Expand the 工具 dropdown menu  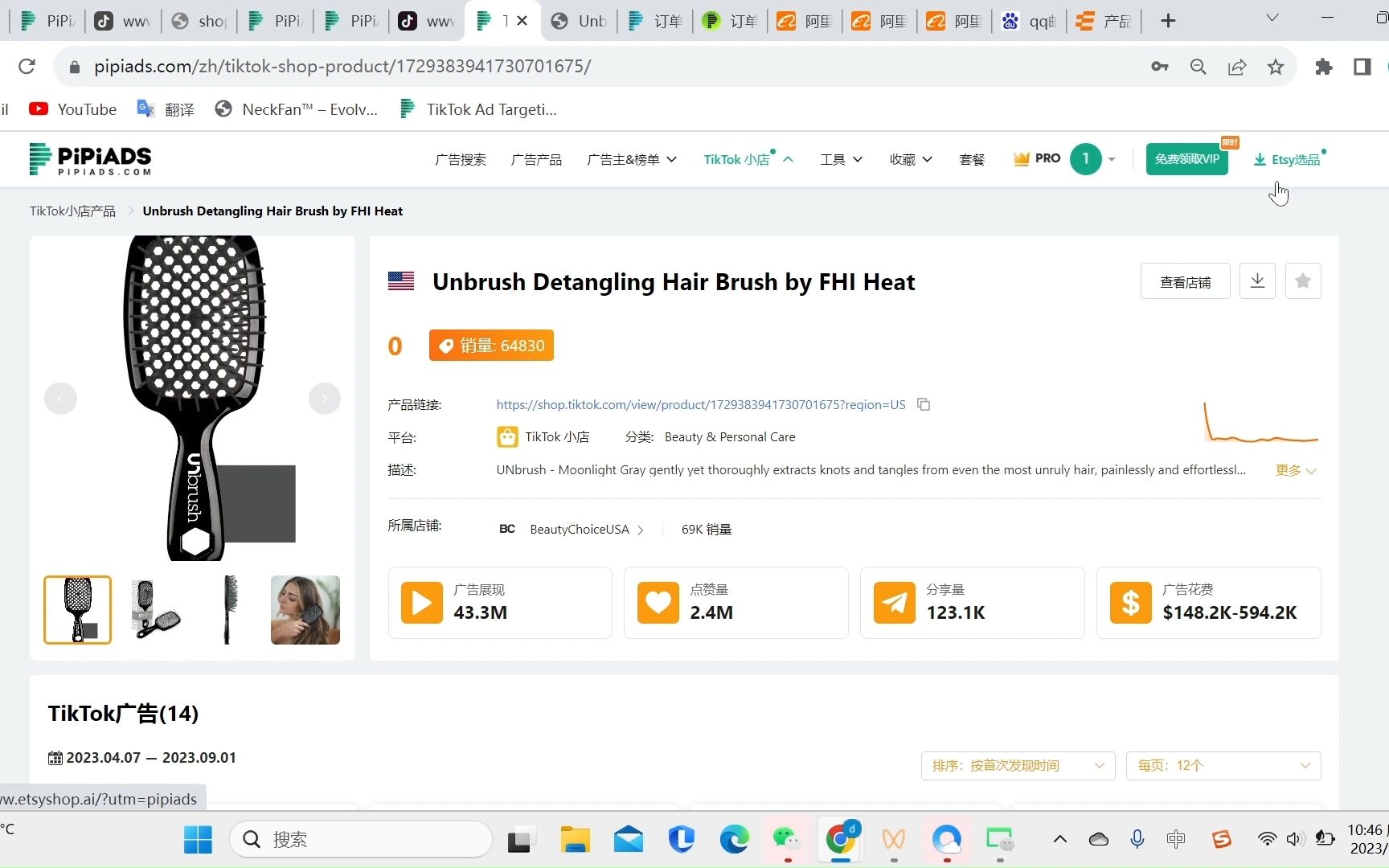pos(842,159)
